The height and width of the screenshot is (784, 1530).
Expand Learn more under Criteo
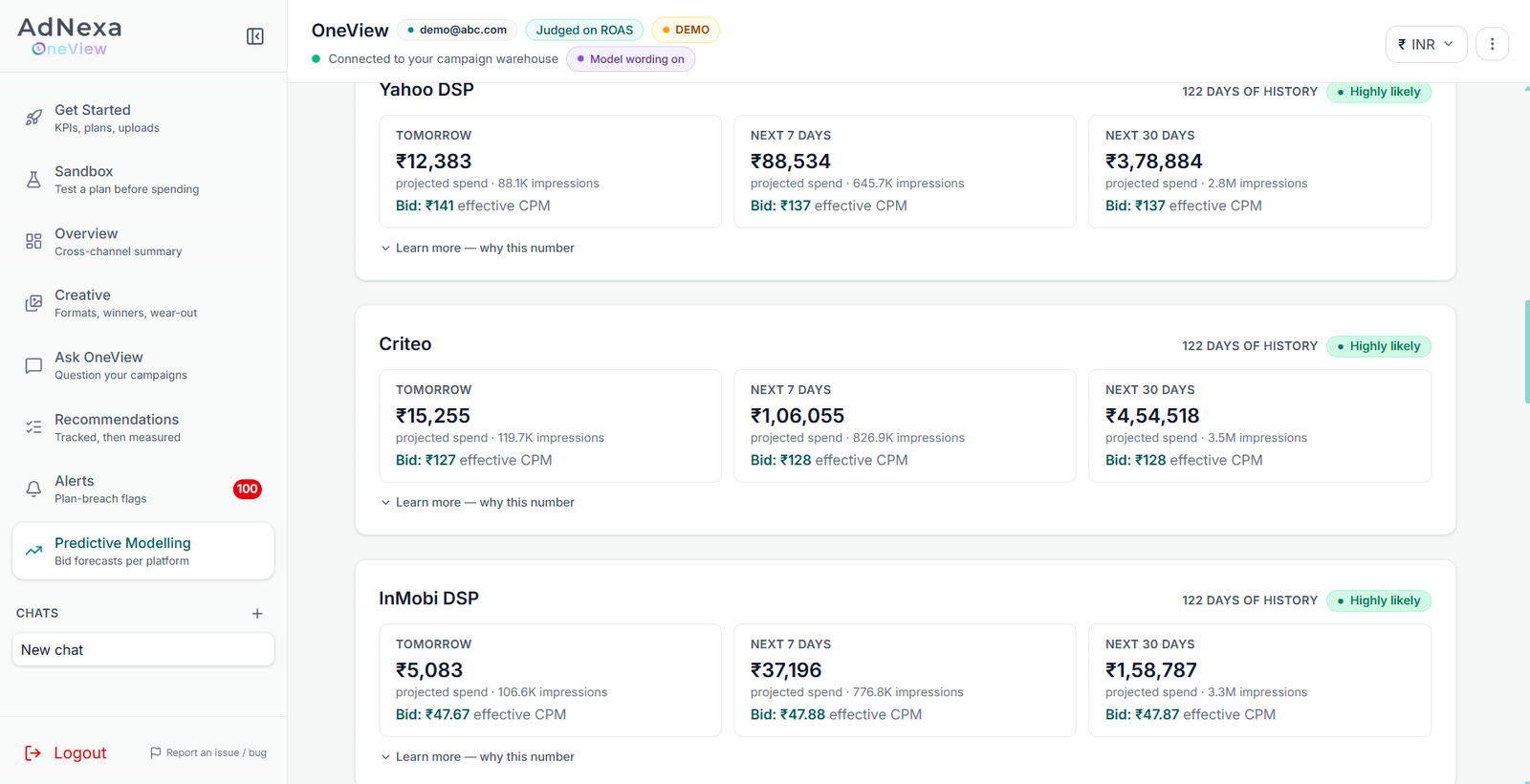pos(478,502)
